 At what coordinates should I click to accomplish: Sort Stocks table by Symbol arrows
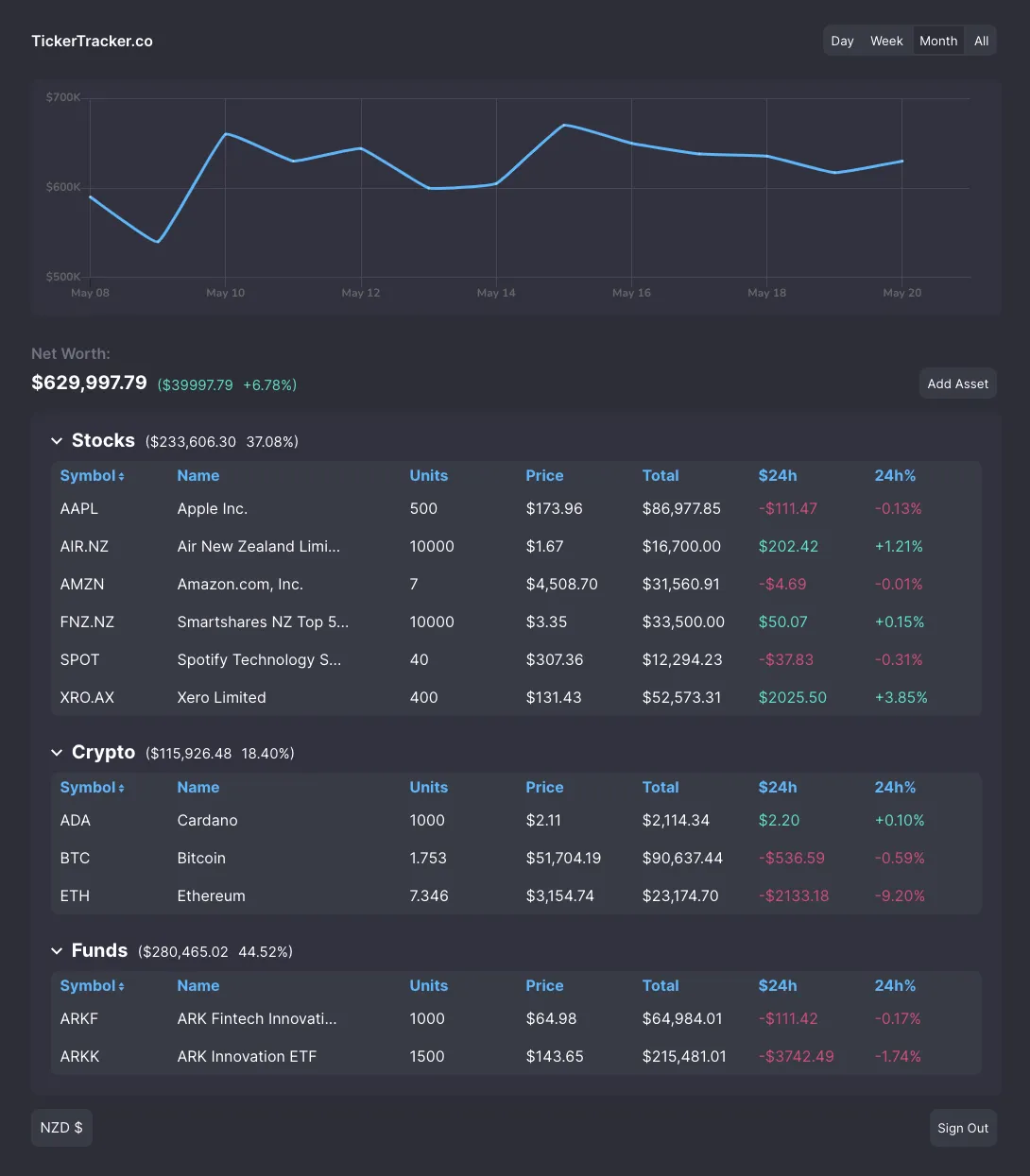121,476
